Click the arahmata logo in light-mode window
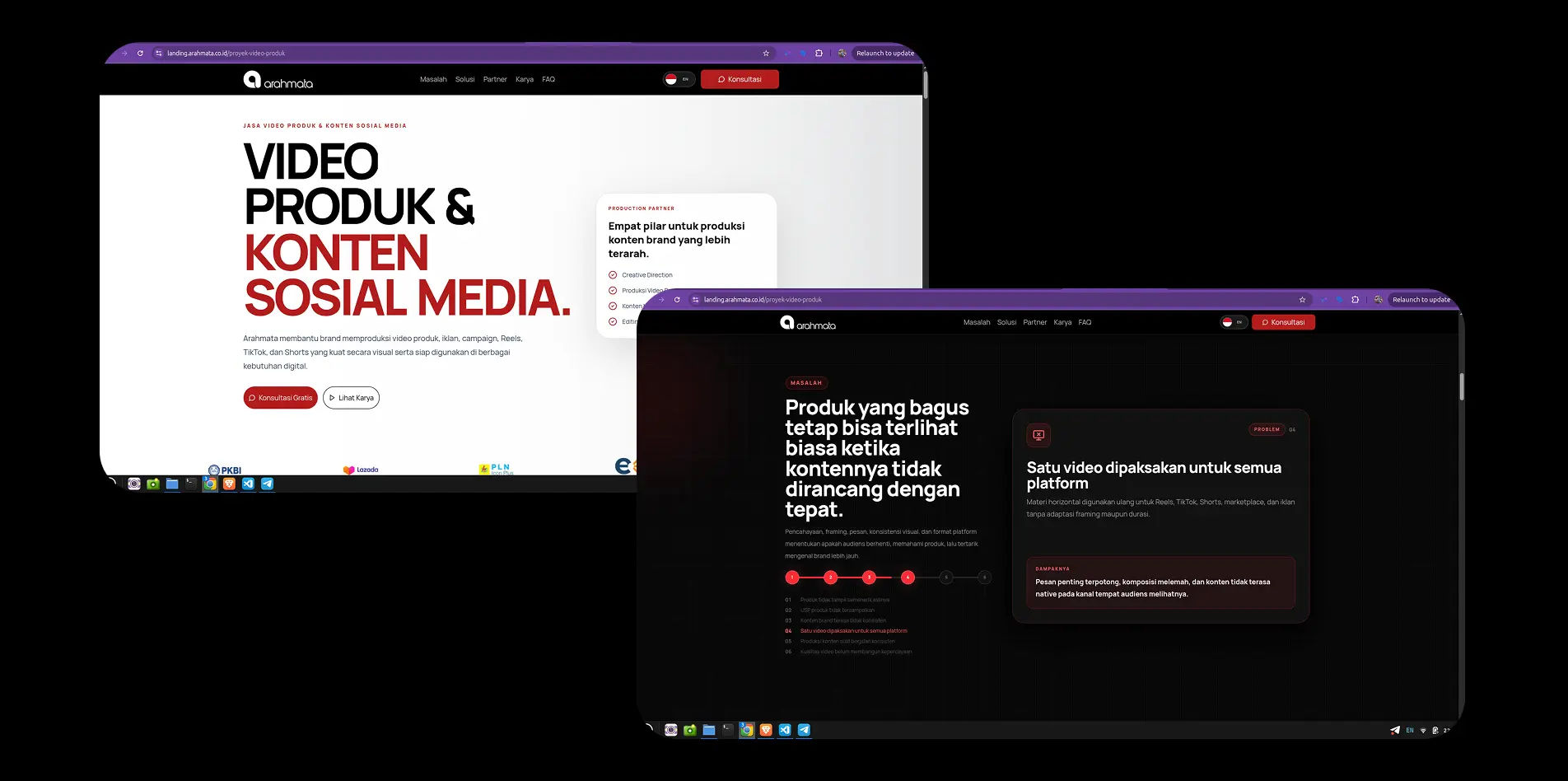1568x781 pixels. click(278, 80)
